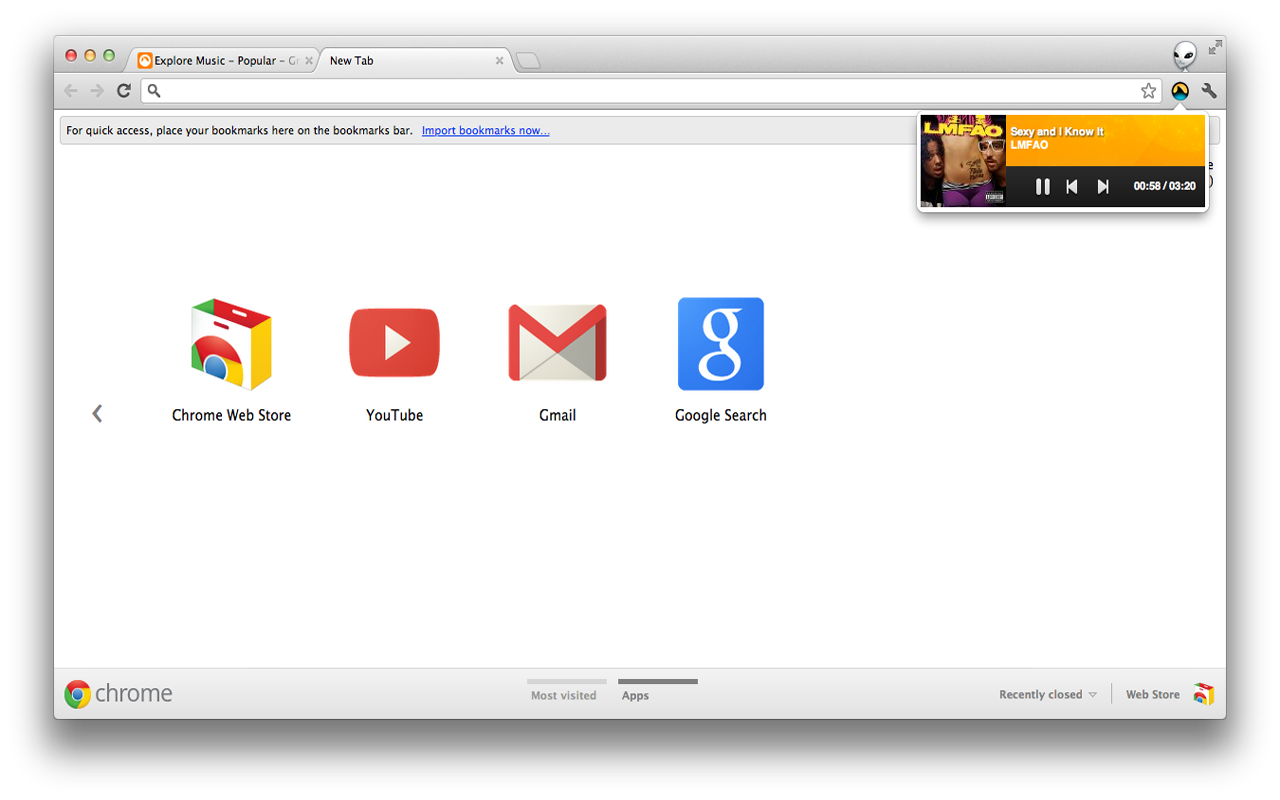Expand the Recently closed dropdown
Screen dimensions: 1280x800
click(x=1048, y=694)
